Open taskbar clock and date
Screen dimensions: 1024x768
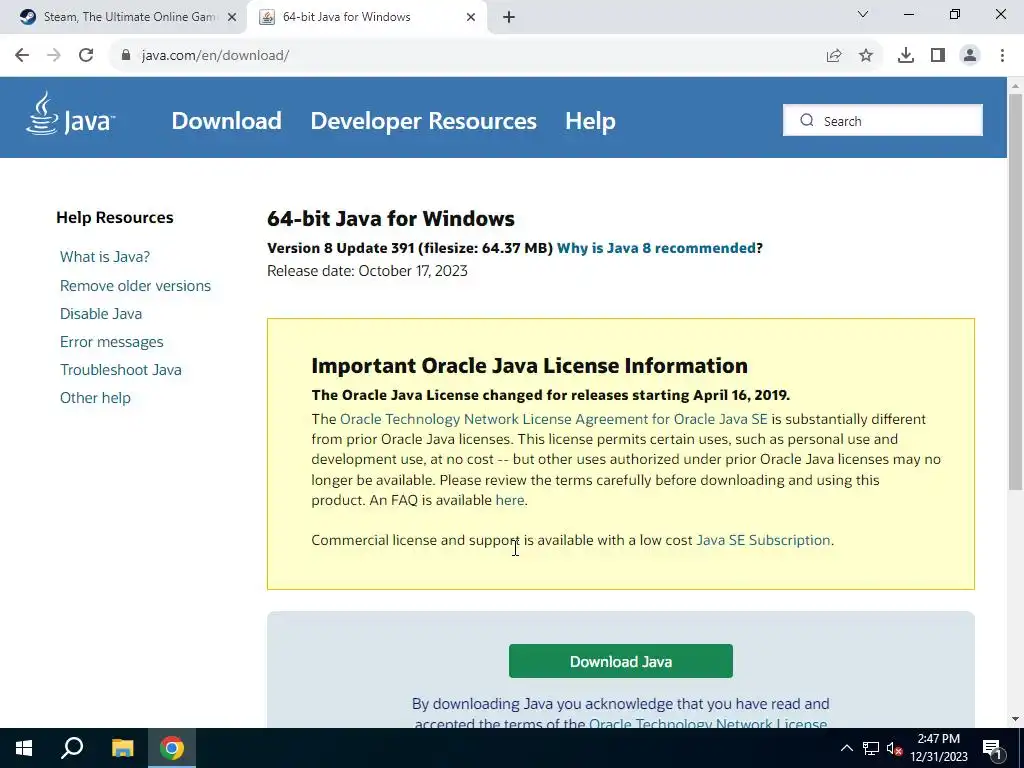939,748
